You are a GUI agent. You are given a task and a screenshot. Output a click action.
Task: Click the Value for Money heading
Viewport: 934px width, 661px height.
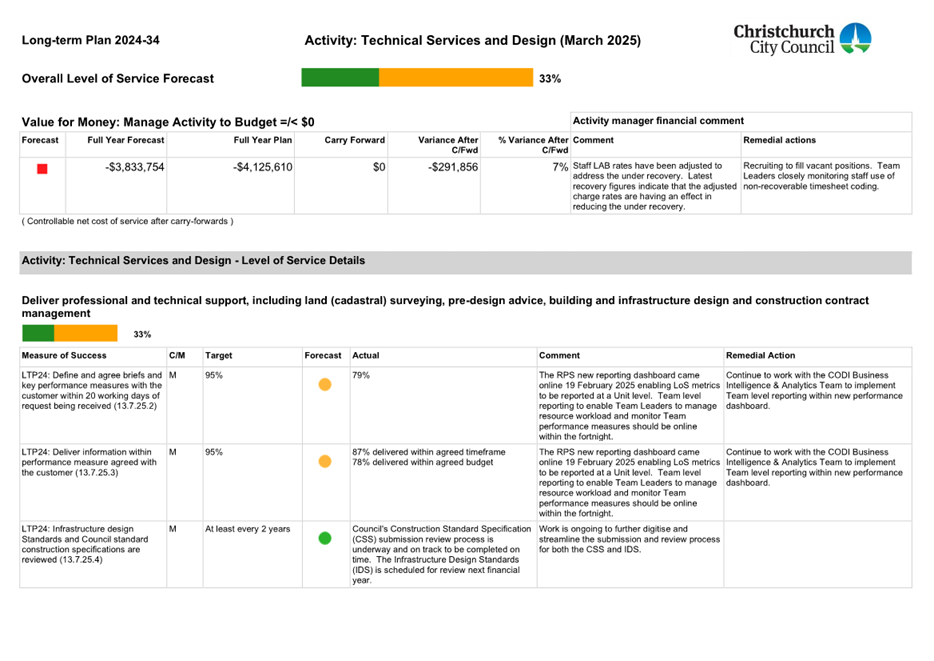pyautogui.click(x=168, y=122)
